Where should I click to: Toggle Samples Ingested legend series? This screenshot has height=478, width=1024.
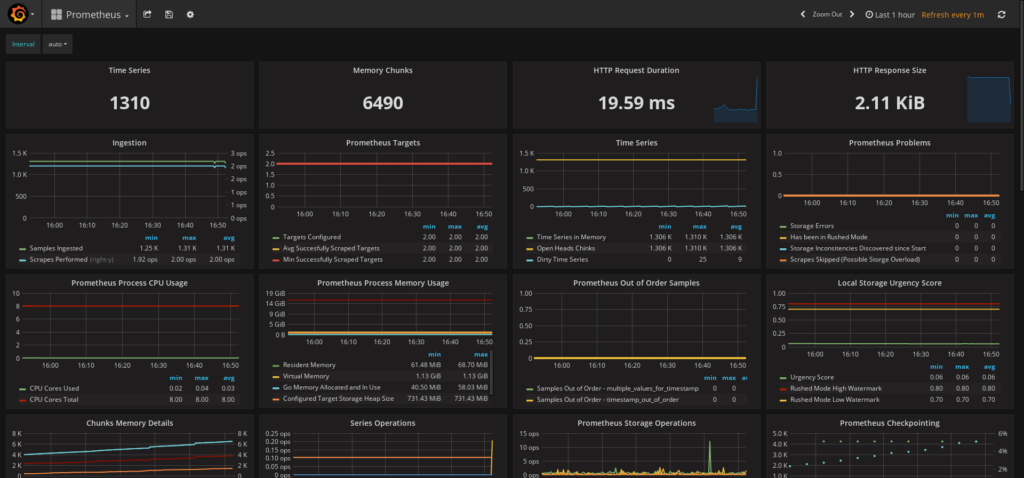(x=56, y=248)
